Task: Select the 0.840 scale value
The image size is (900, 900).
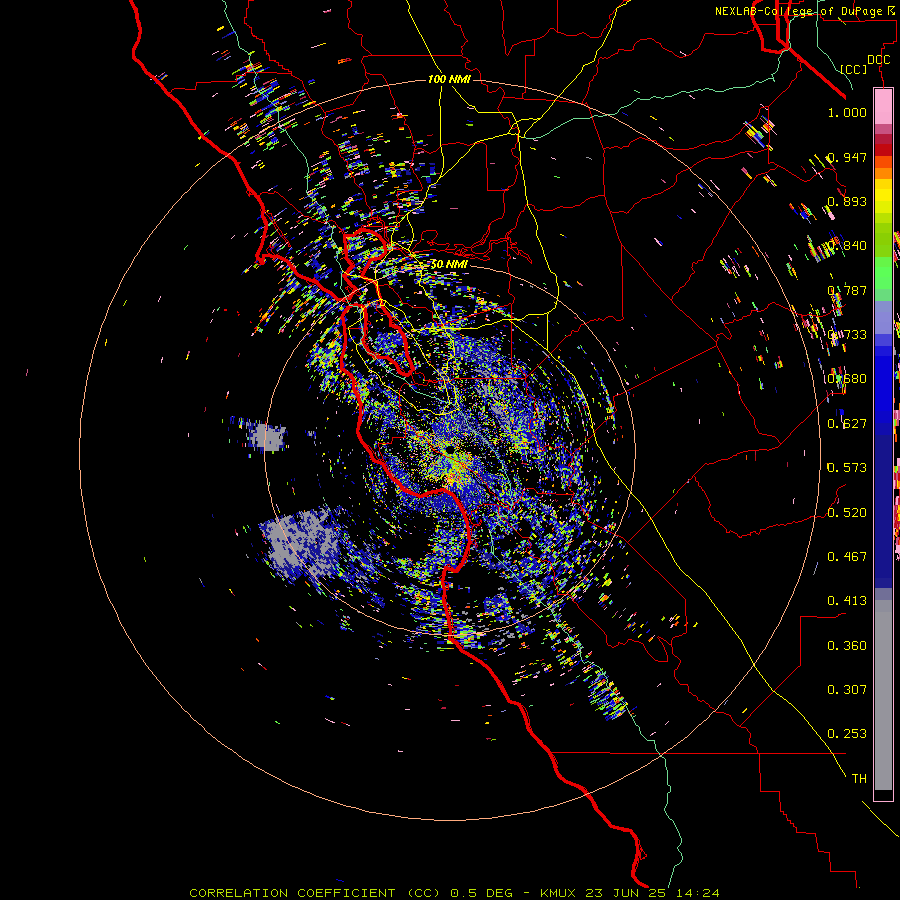Action: [x=847, y=246]
